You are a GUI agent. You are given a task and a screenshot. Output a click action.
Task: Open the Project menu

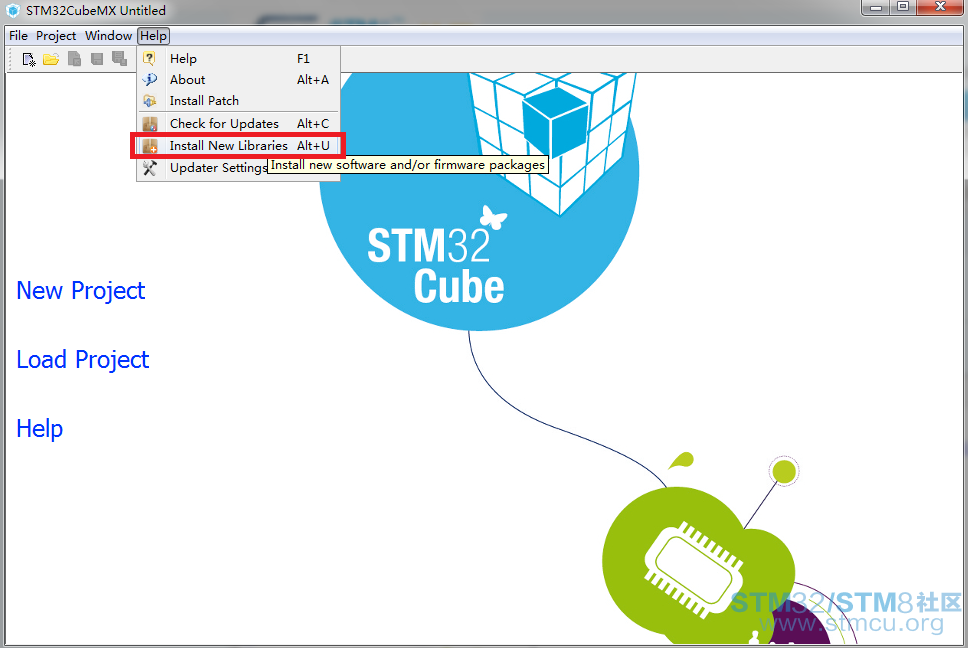(56, 36)
